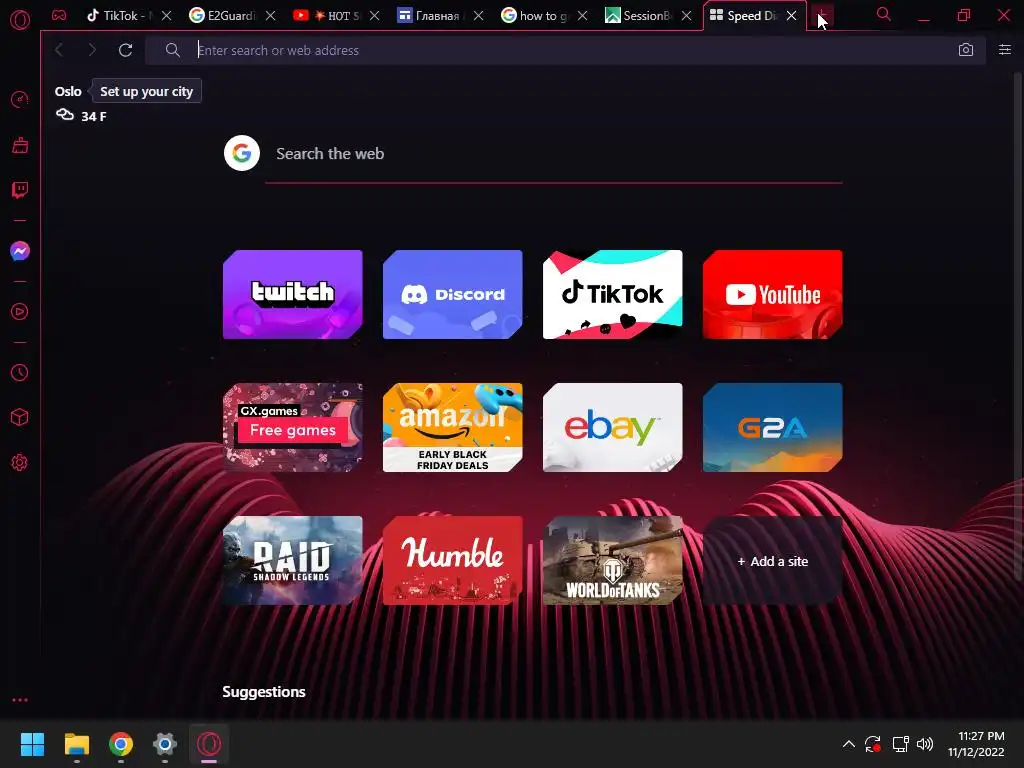This screenshot has width=1024, height=768.
Task: Open Windows Start menu
Action: click(x=32, y=744)
